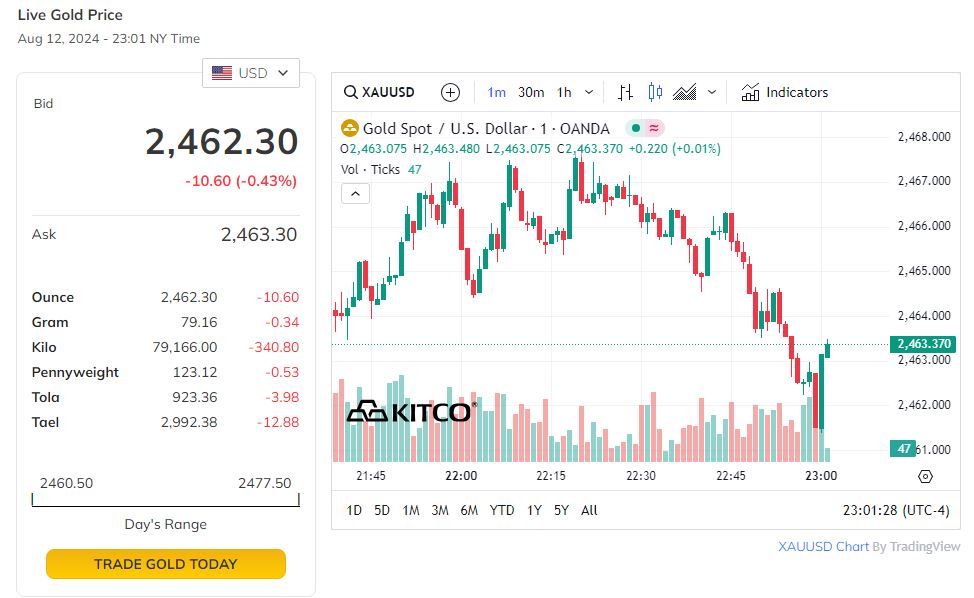Toggle the green market status indicator
This screenshot has width=974, height=598.
tap(635, 128)
